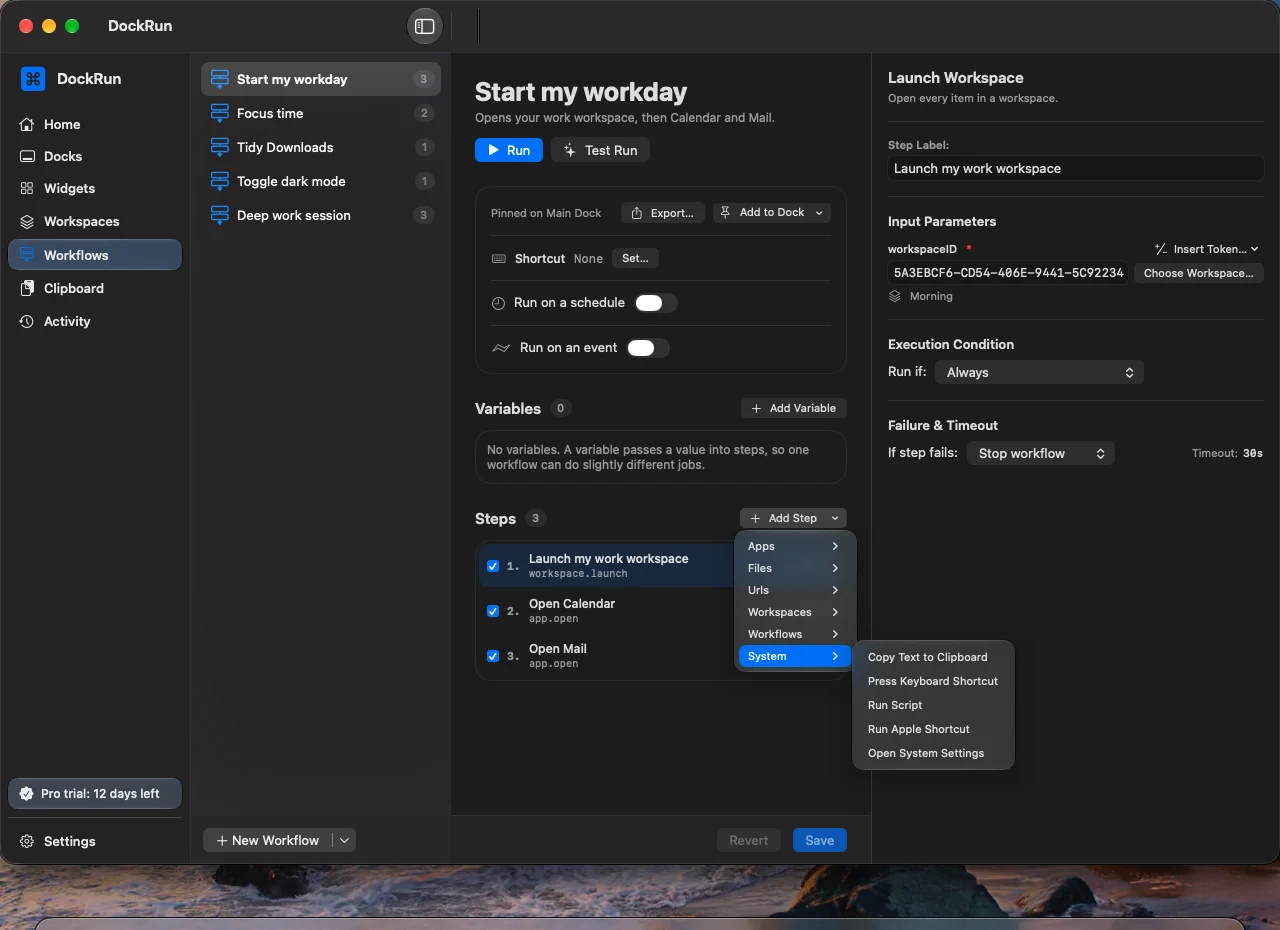This screenshot has height=930, width=1280.
Task: Click the Export button
Action: [663, 213]
